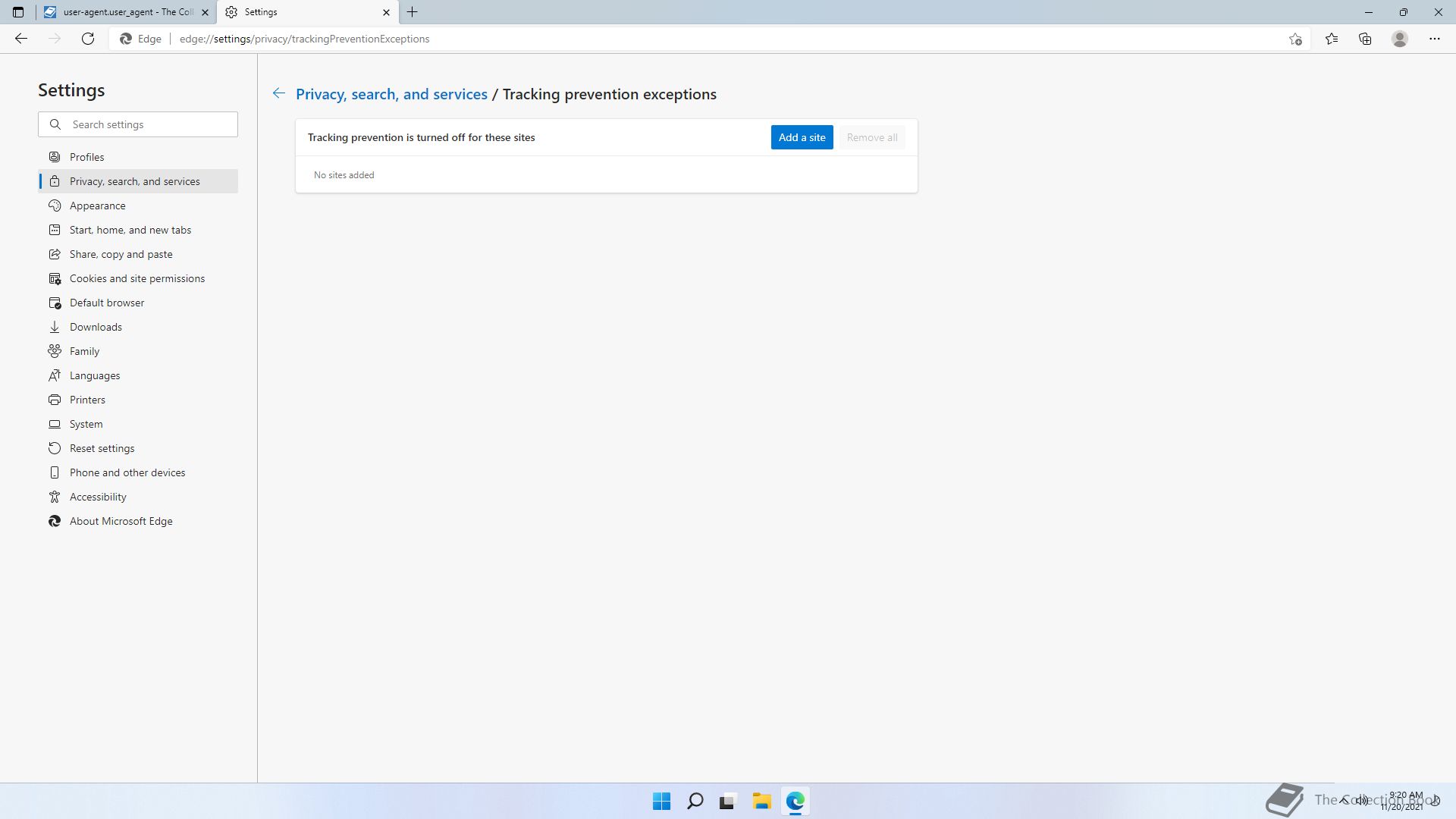Refresh the page with reload icon
Image resolution: width=1456 pixels, height=819 pixels.
click(88, 39)
